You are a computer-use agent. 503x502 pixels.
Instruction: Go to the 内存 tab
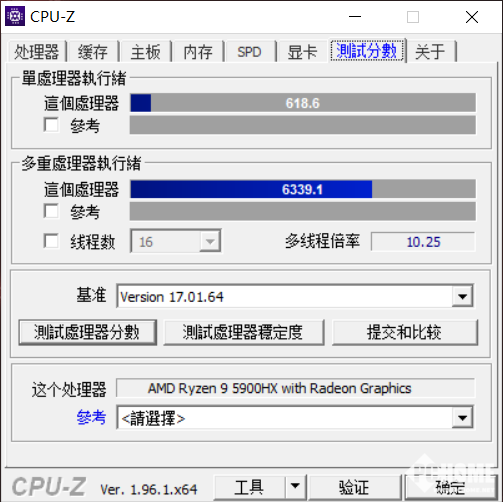click(x=198, y=52)
